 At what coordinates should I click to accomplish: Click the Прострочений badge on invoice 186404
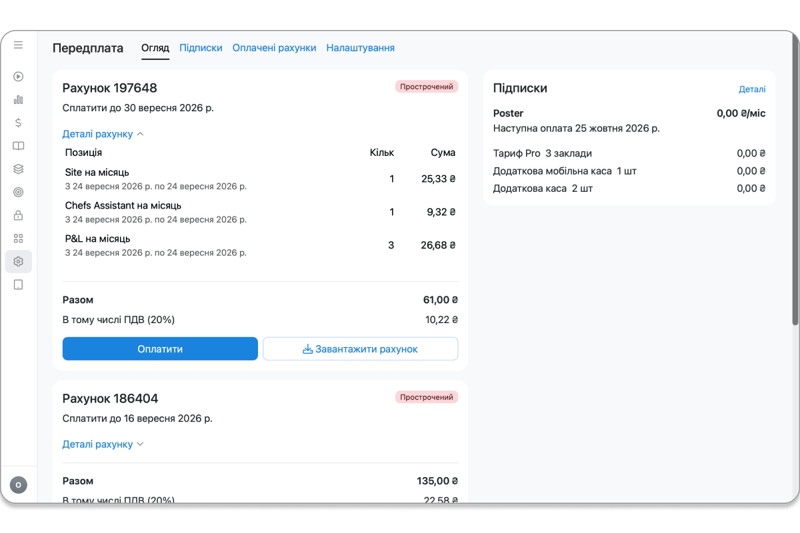click(427, 397)
